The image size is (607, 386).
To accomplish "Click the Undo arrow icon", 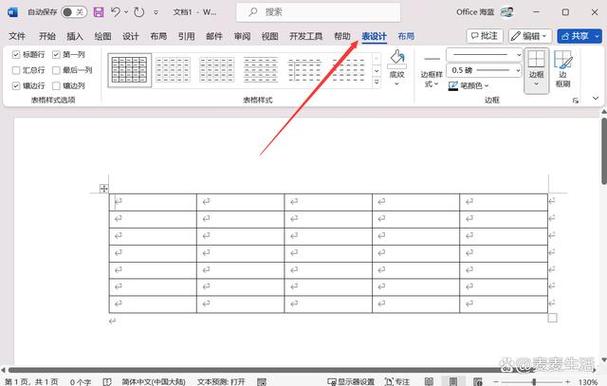I will coord(115,12).
